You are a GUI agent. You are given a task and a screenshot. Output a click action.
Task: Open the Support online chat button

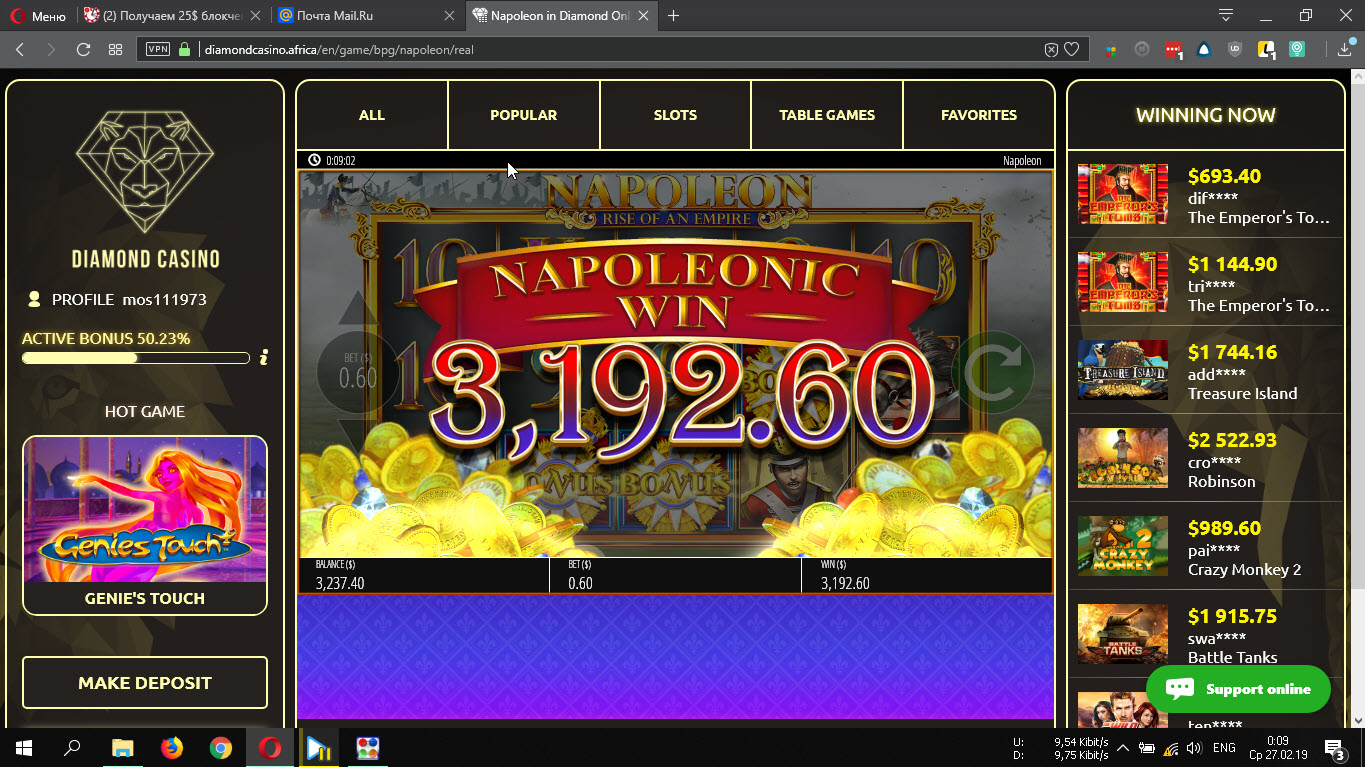click(1238, 689)
